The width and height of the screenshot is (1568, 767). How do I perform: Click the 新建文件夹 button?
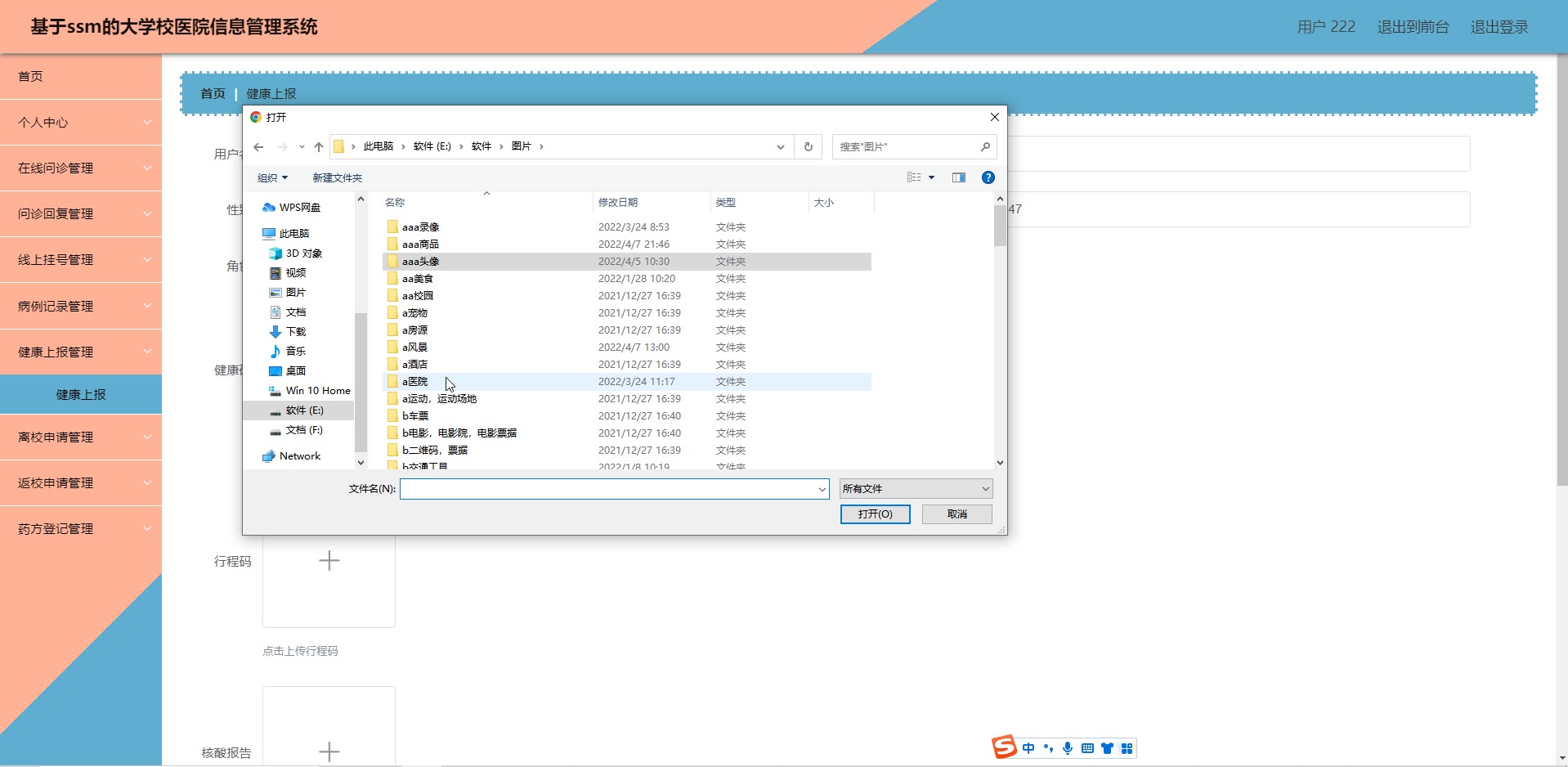pos(338,178)
